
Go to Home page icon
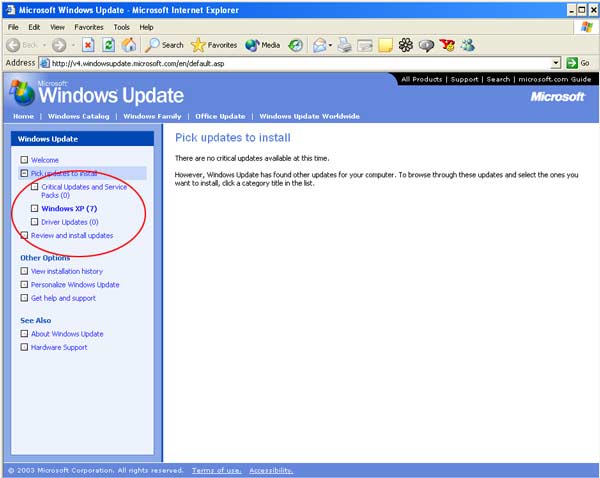pyautogui.click(x=129, y=45)
